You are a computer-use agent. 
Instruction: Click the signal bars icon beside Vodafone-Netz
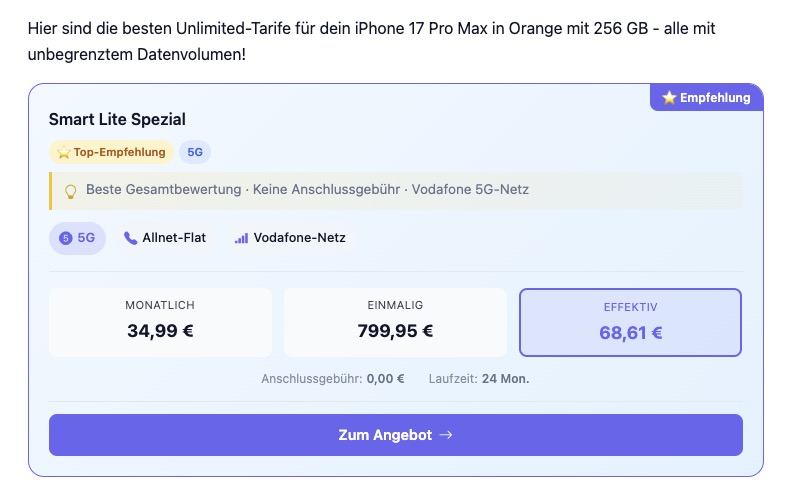(x=241, y=238)
